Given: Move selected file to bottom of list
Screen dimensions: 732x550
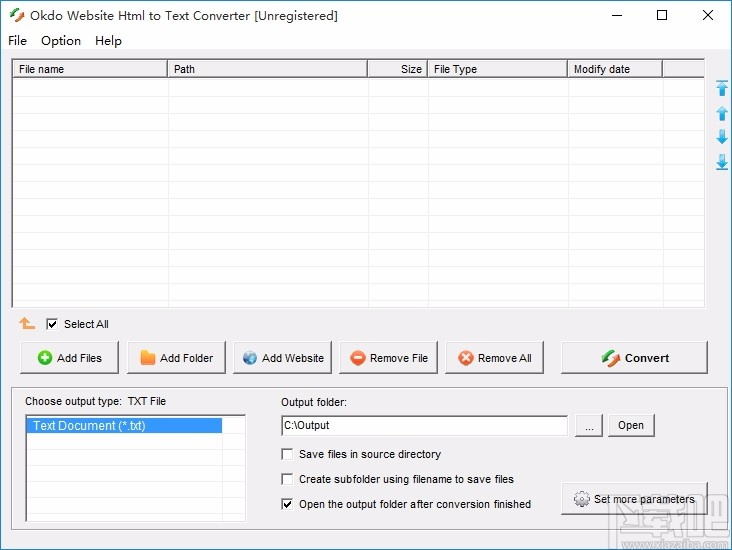Looking at the screenshot, I should click(722, 162).
